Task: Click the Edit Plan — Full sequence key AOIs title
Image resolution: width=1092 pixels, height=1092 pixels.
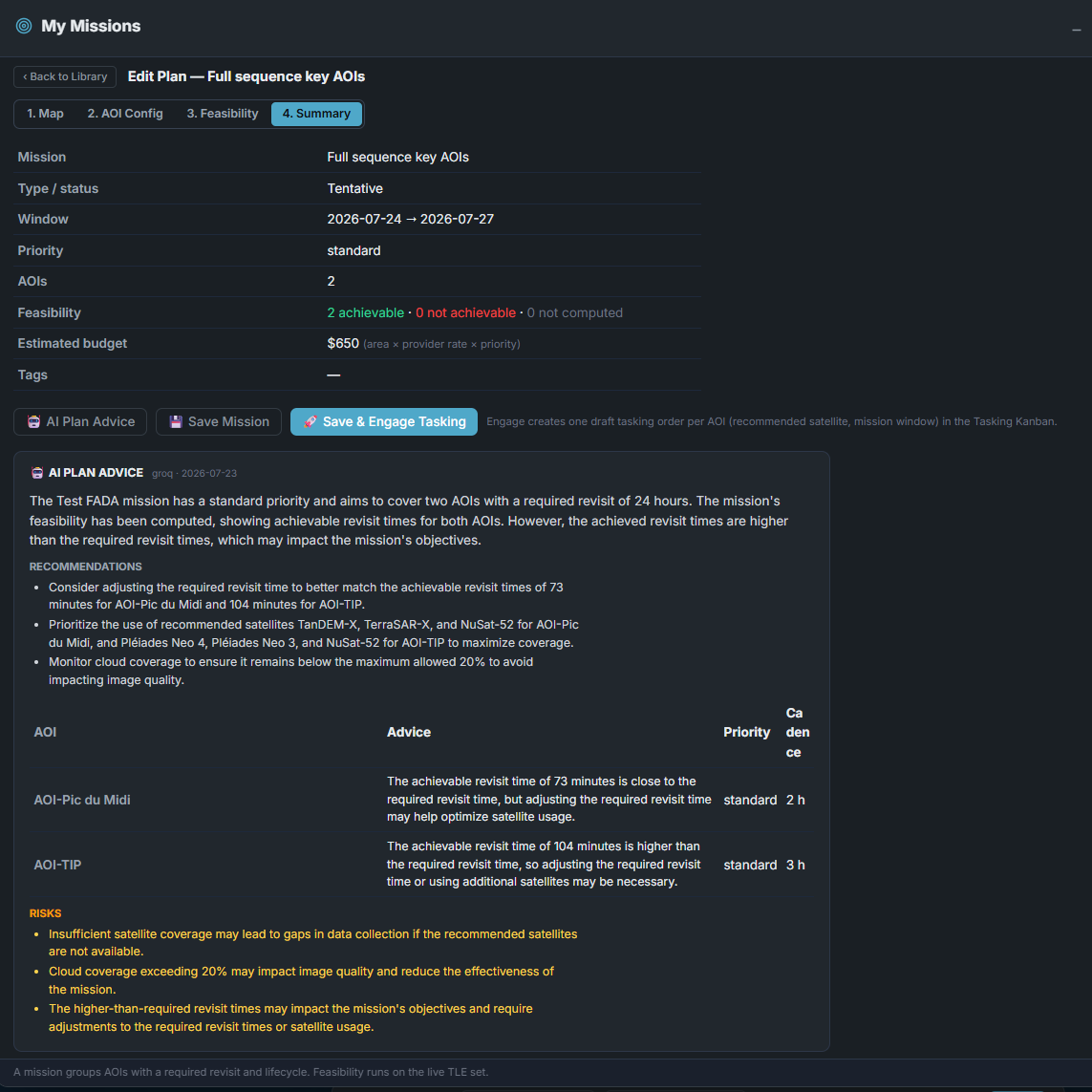Action: click(246, 76)
